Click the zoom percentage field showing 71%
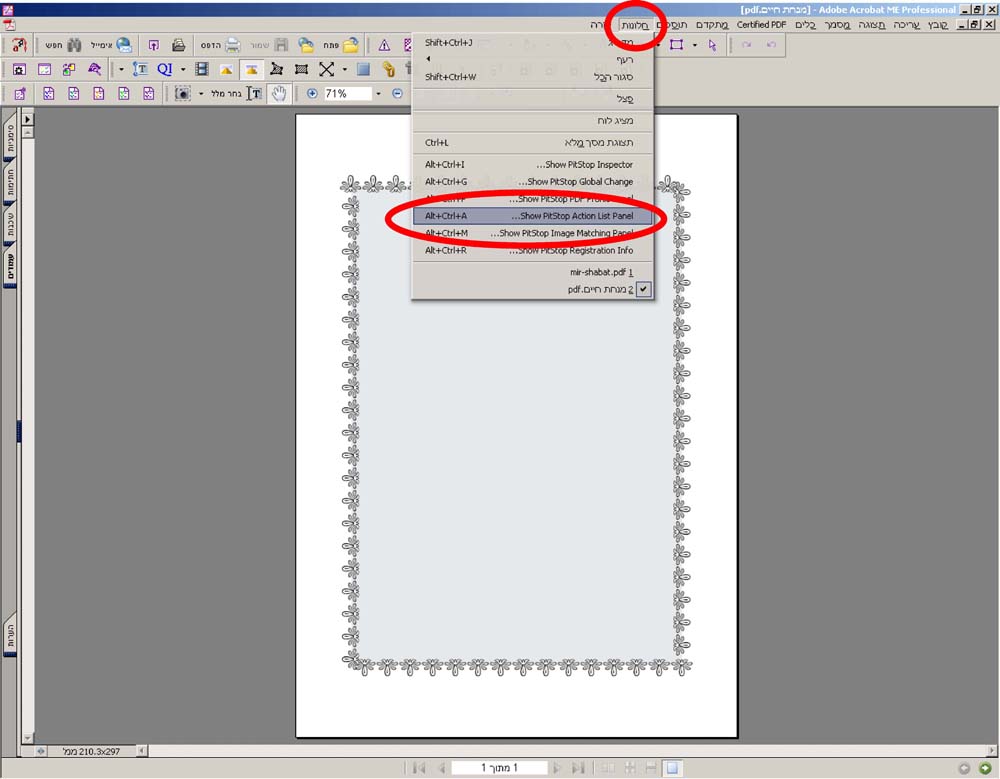 pos(348,94)
